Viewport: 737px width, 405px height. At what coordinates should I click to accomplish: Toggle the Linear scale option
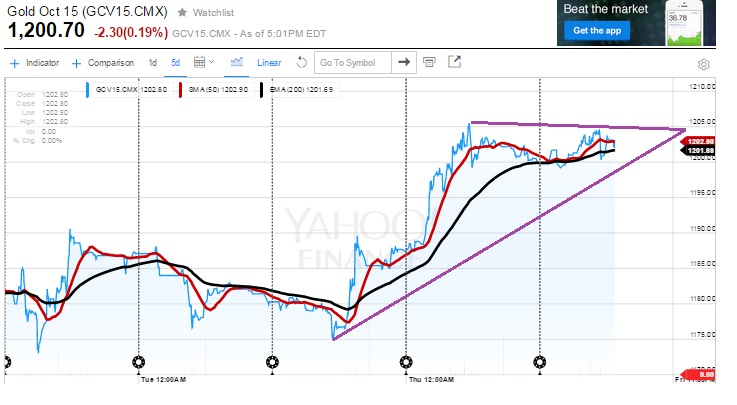269,62
